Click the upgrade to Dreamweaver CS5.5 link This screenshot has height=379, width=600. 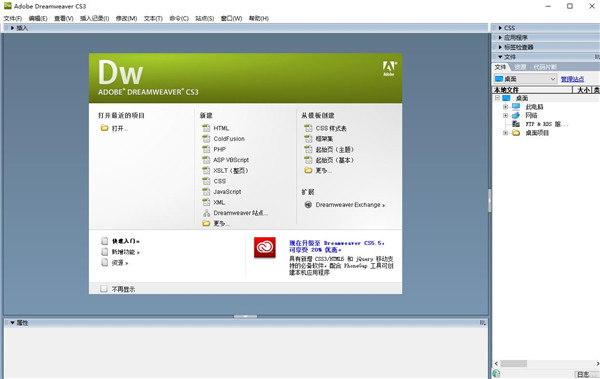[x=337, y=246]
